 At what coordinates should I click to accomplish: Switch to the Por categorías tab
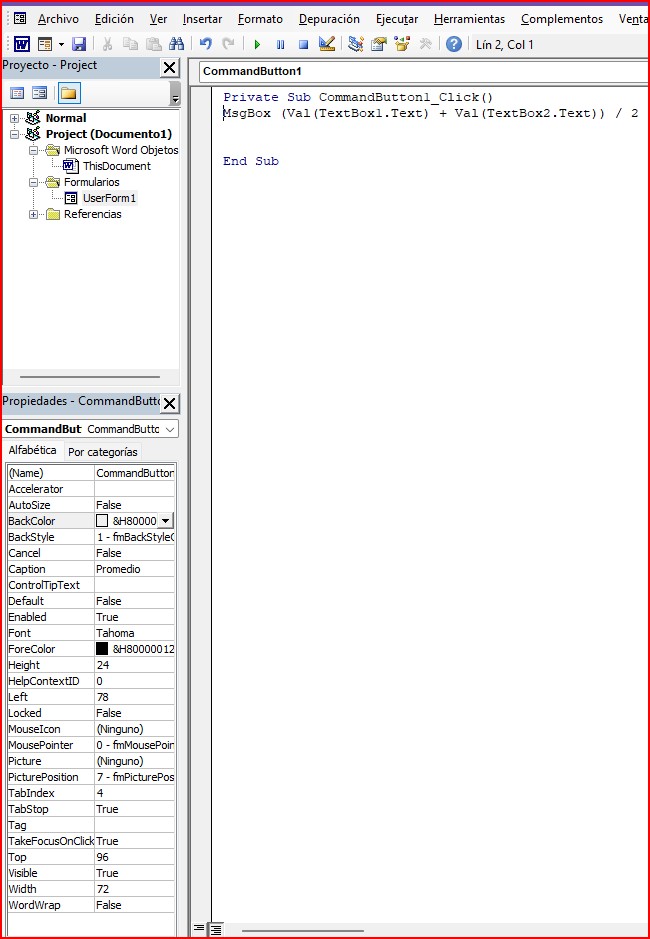point(102,452)
